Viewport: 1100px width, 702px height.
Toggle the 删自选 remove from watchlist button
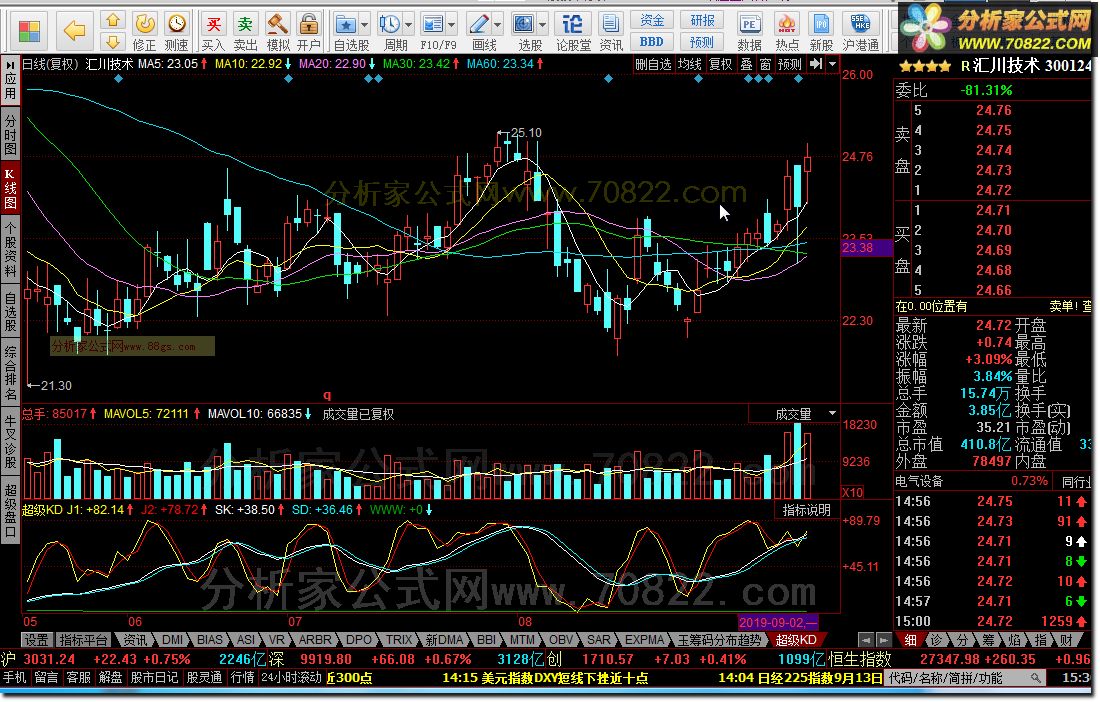pos(653,65)
